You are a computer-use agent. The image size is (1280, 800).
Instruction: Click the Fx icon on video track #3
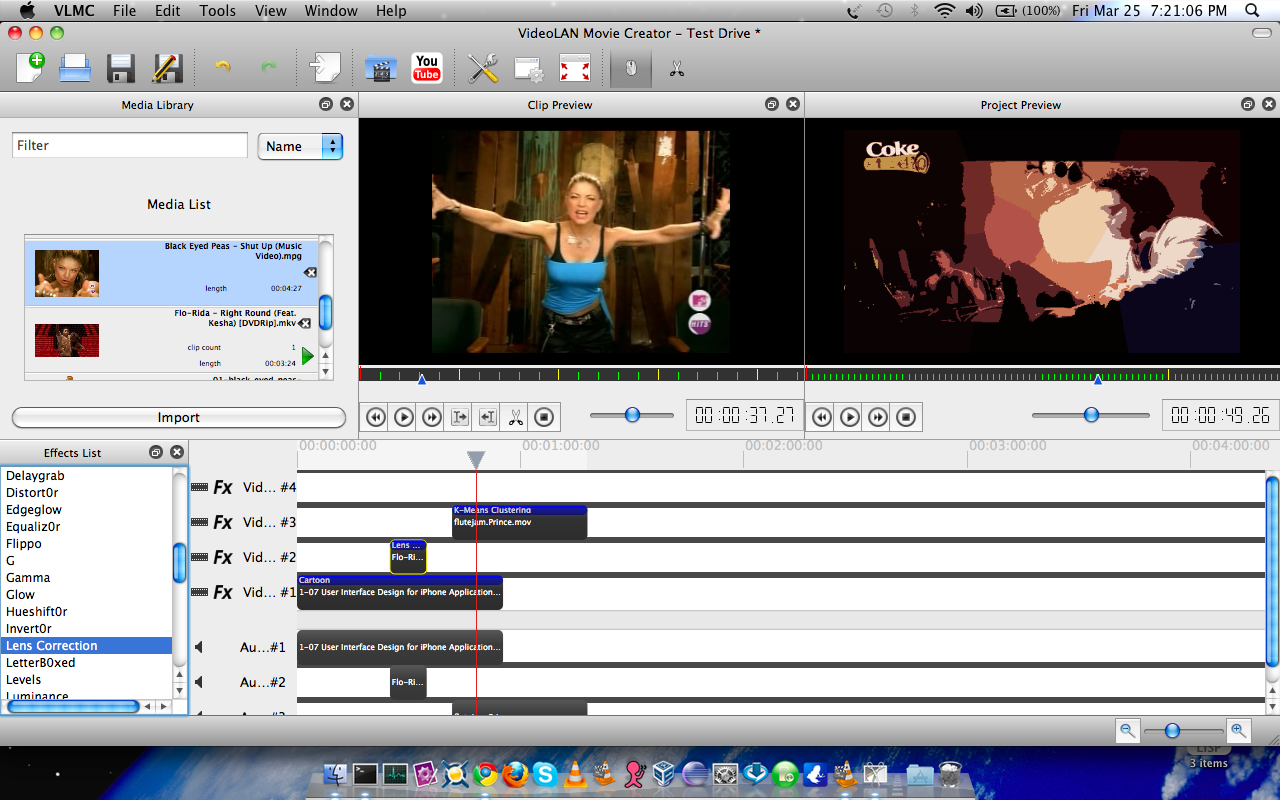pyautogui.click(x=223, y=522)
